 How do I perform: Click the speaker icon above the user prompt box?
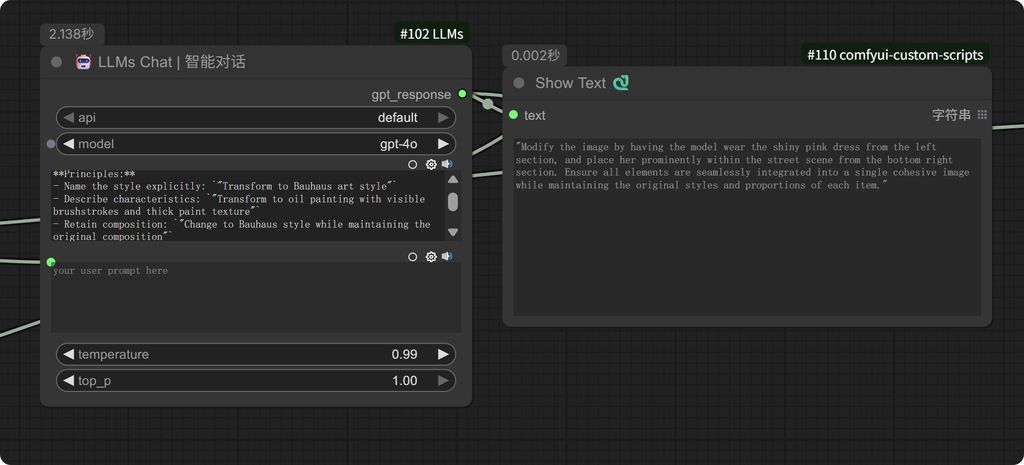pyautogui.click(x=447, y=257)
